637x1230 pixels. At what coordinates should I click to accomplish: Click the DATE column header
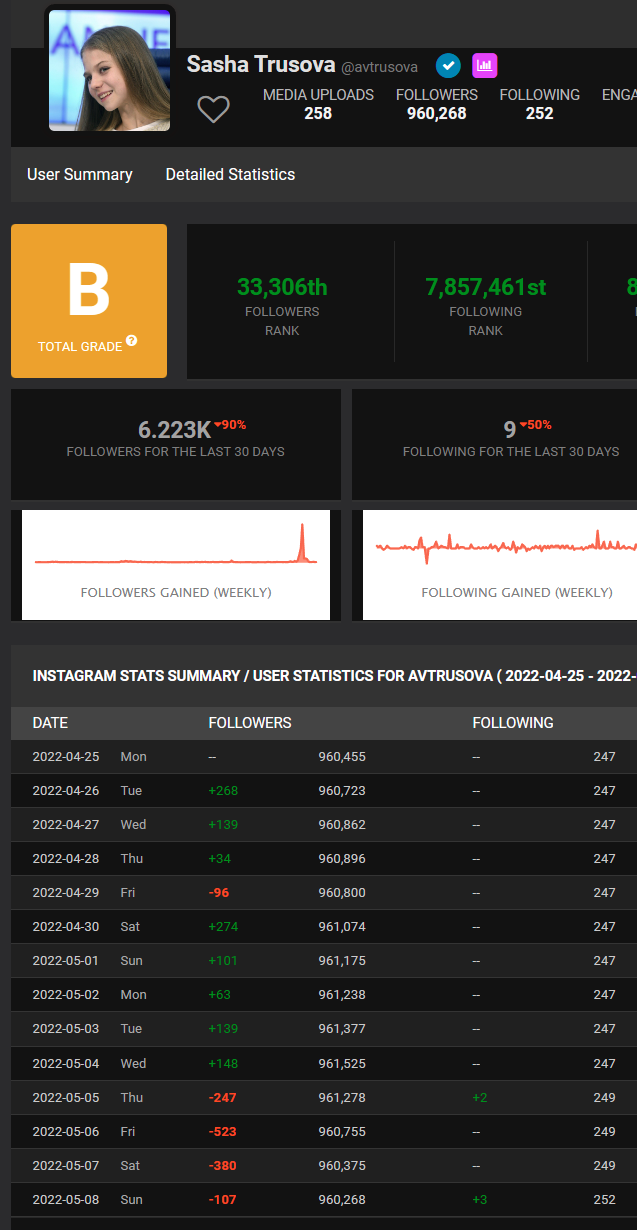click(51, 723)
